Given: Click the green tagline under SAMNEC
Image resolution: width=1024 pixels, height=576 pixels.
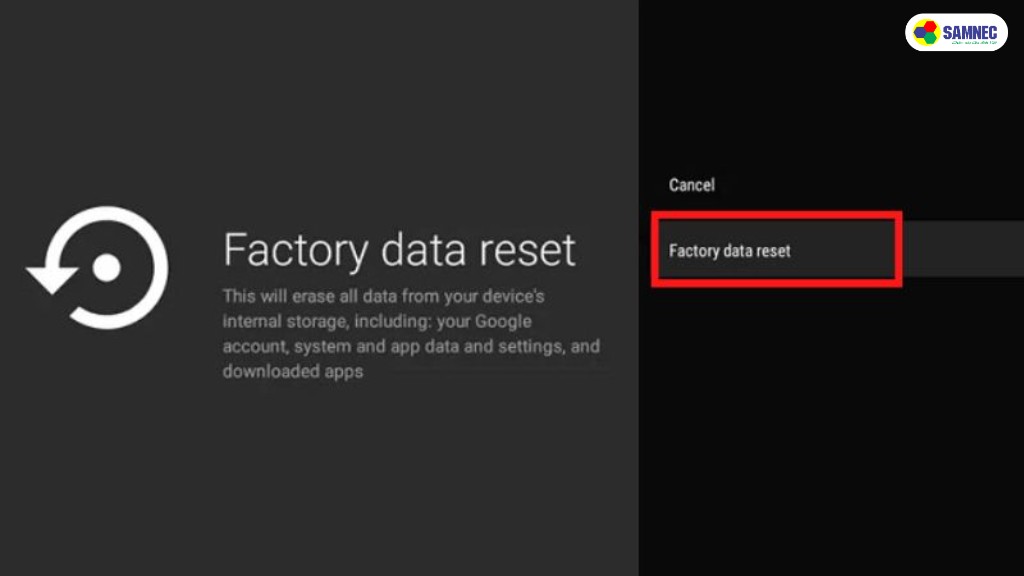Looking at the screenshot, I should [974, 43].
